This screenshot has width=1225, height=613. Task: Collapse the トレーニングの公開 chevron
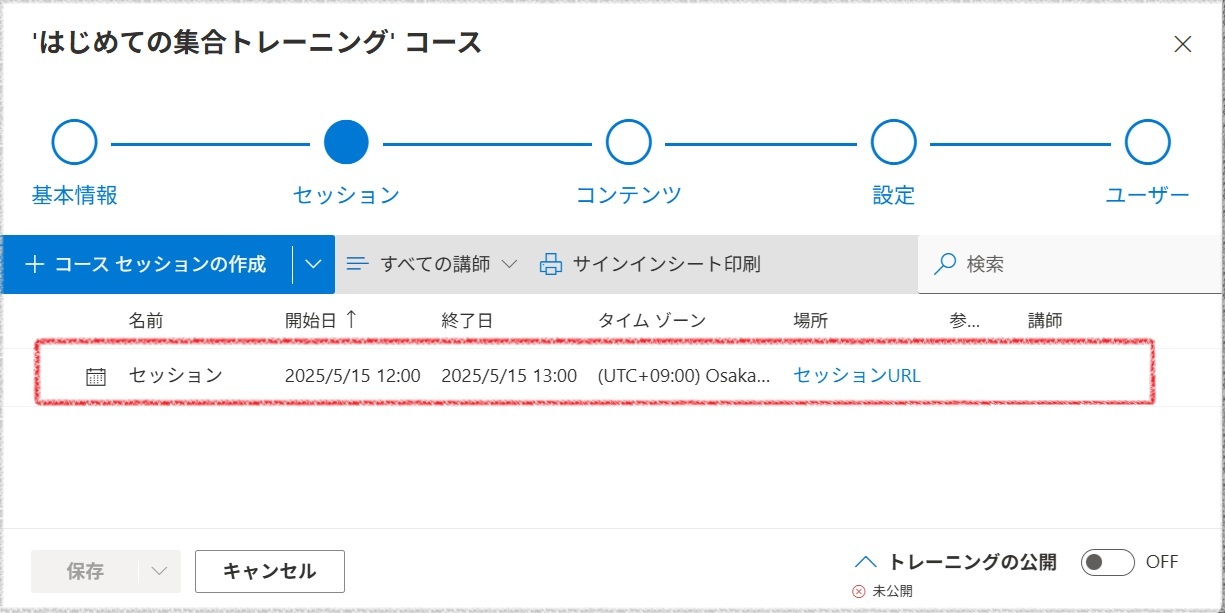[x=867, y=562]
